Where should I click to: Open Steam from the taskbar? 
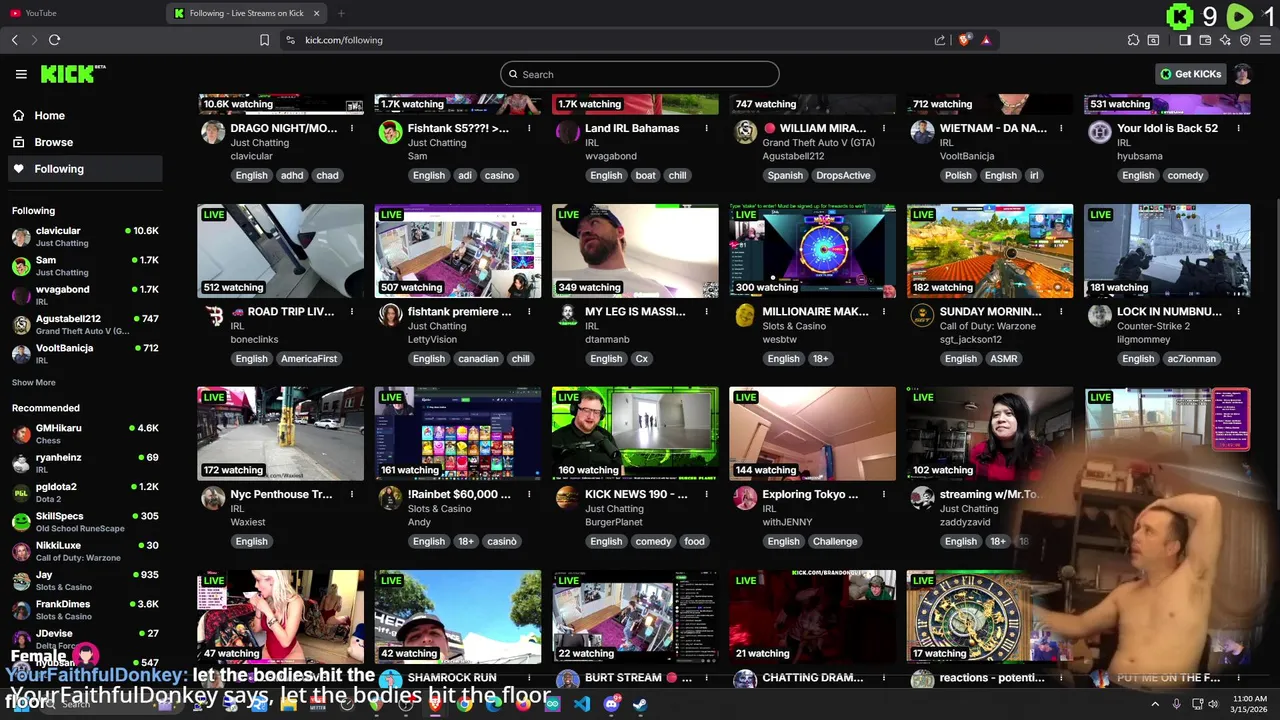(x=640, y=704)
